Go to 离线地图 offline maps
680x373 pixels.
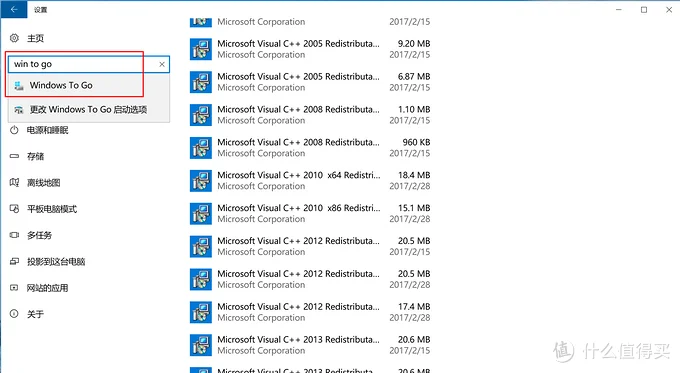pos(43,183)
